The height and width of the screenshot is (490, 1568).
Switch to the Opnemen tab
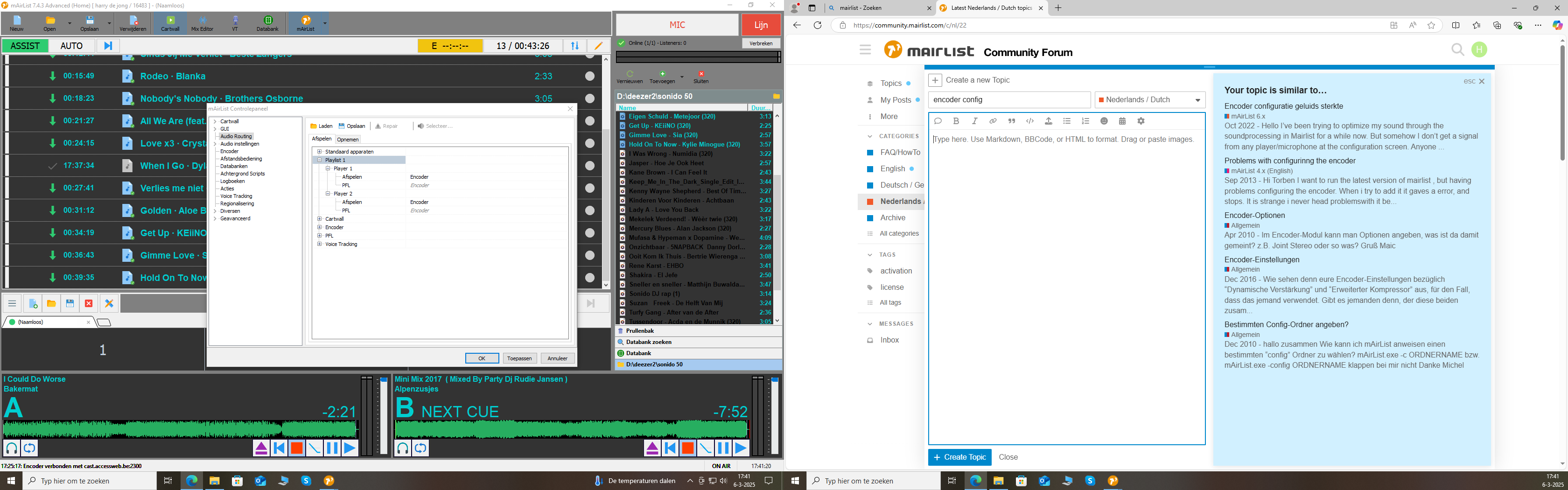point(348,140)
